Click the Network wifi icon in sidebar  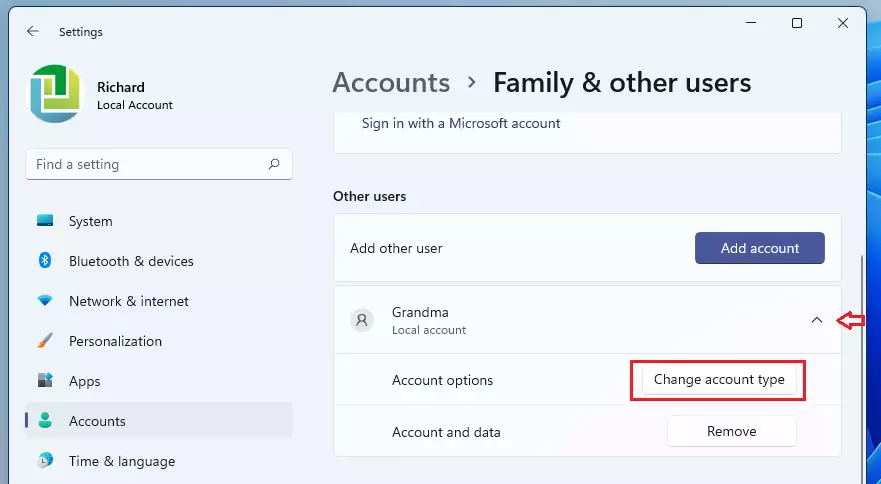45,301
